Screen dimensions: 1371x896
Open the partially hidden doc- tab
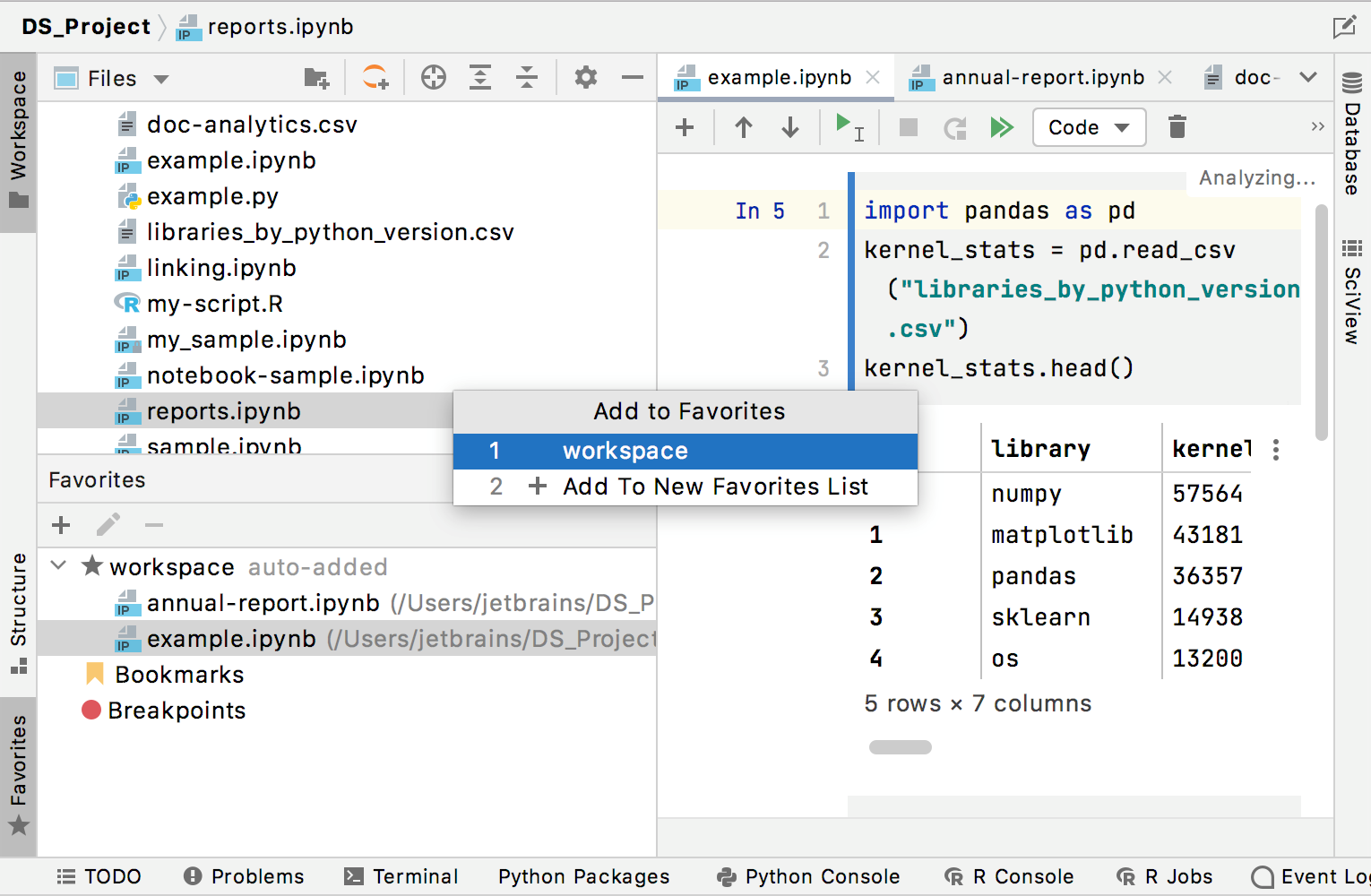click(1241, 78)
